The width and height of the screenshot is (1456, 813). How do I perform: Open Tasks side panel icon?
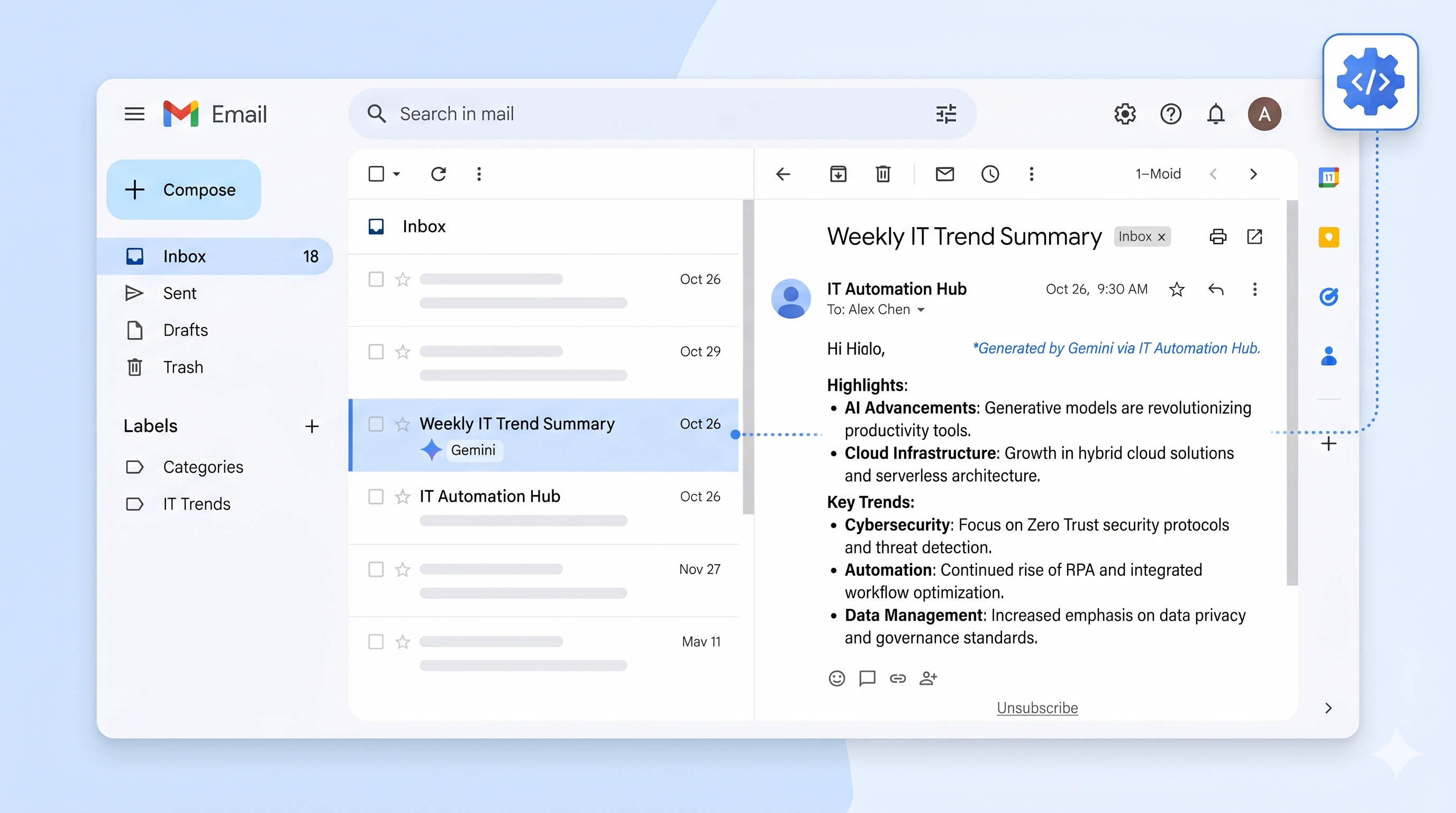1328,296
